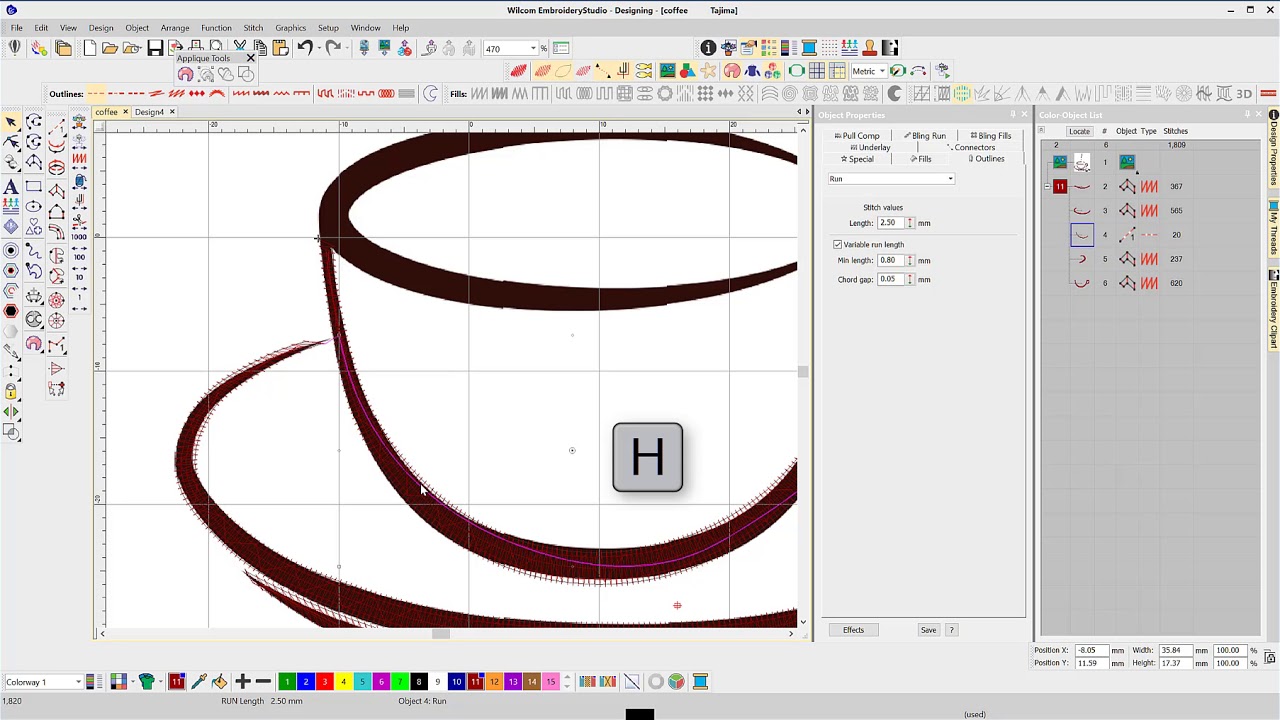
Task: Click the Design information icon
Action: pyautogui.click(x=708, y=48)
